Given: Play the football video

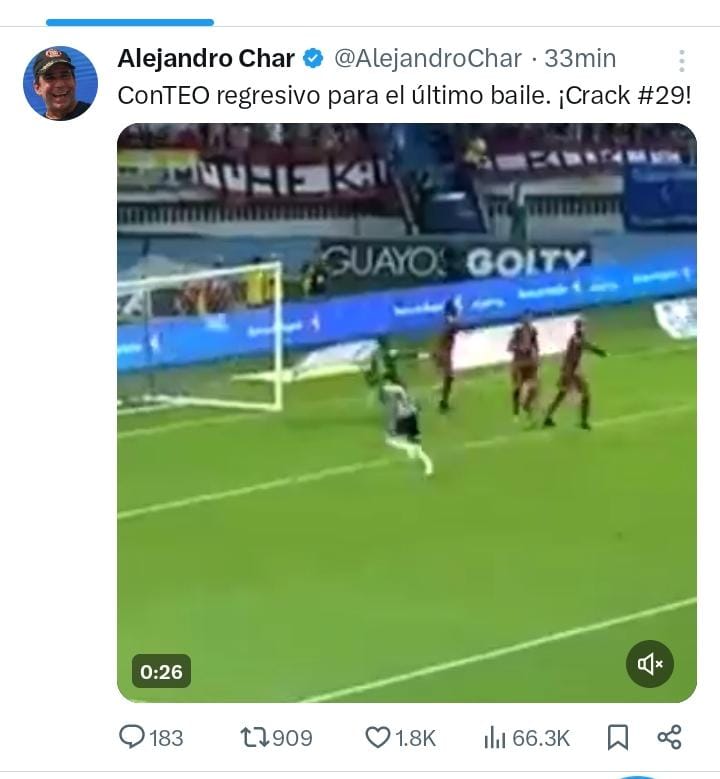Looking at the screenshot, I should click(x=406, y=412).
